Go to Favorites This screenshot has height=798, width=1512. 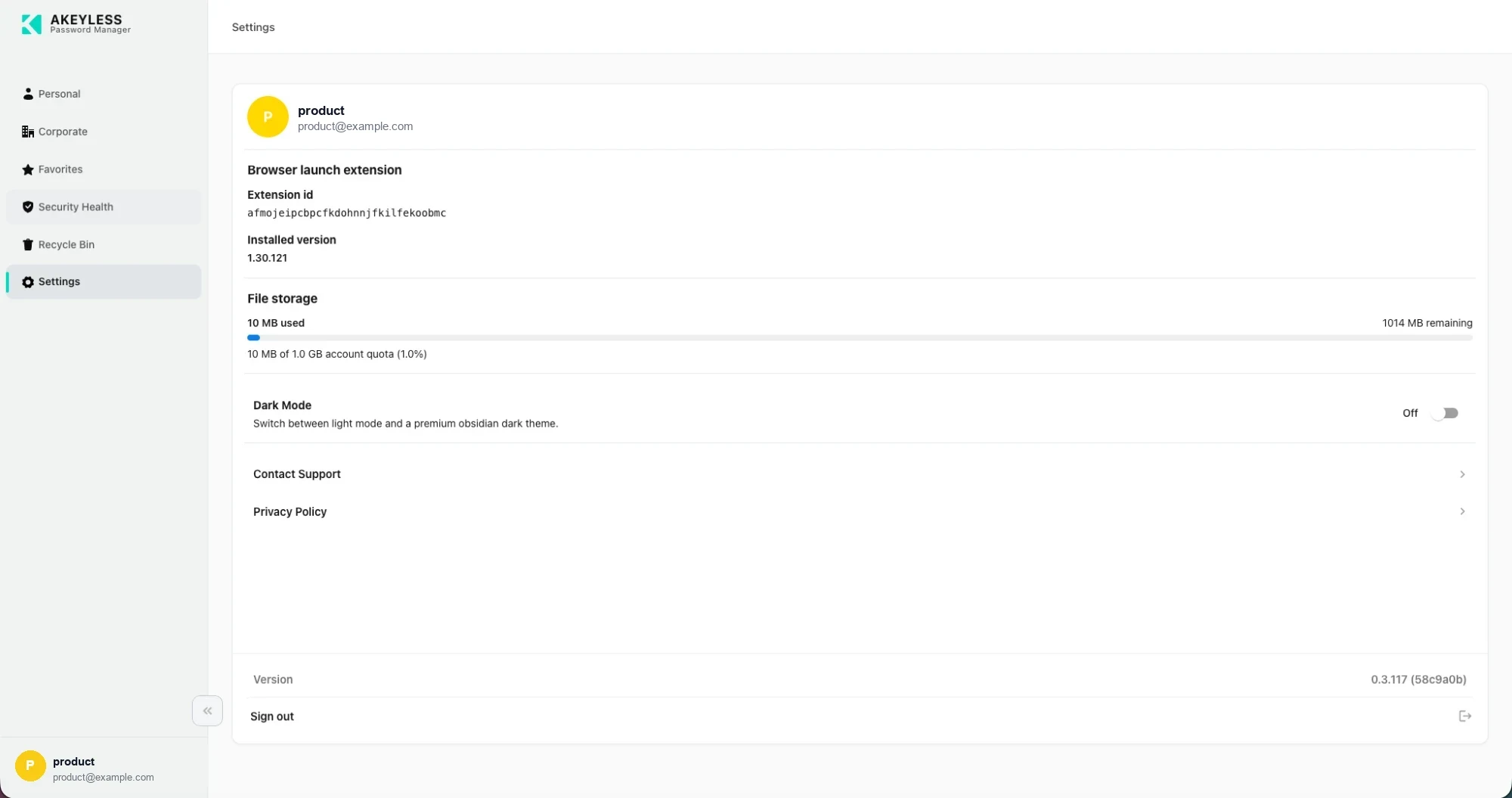[104, 169]
